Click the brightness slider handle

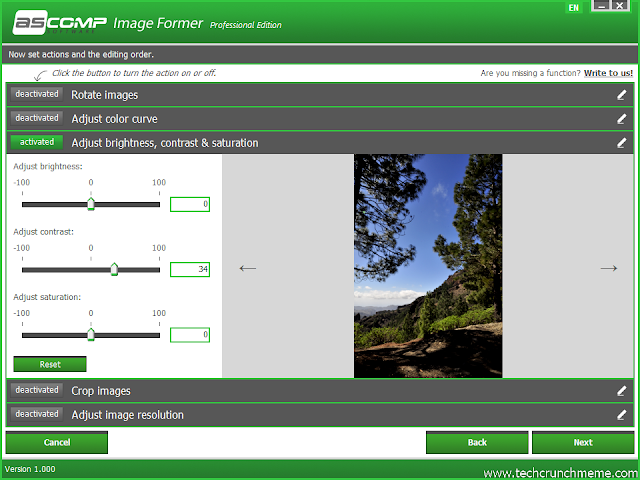pyautogui.click(x=91, y=204)
